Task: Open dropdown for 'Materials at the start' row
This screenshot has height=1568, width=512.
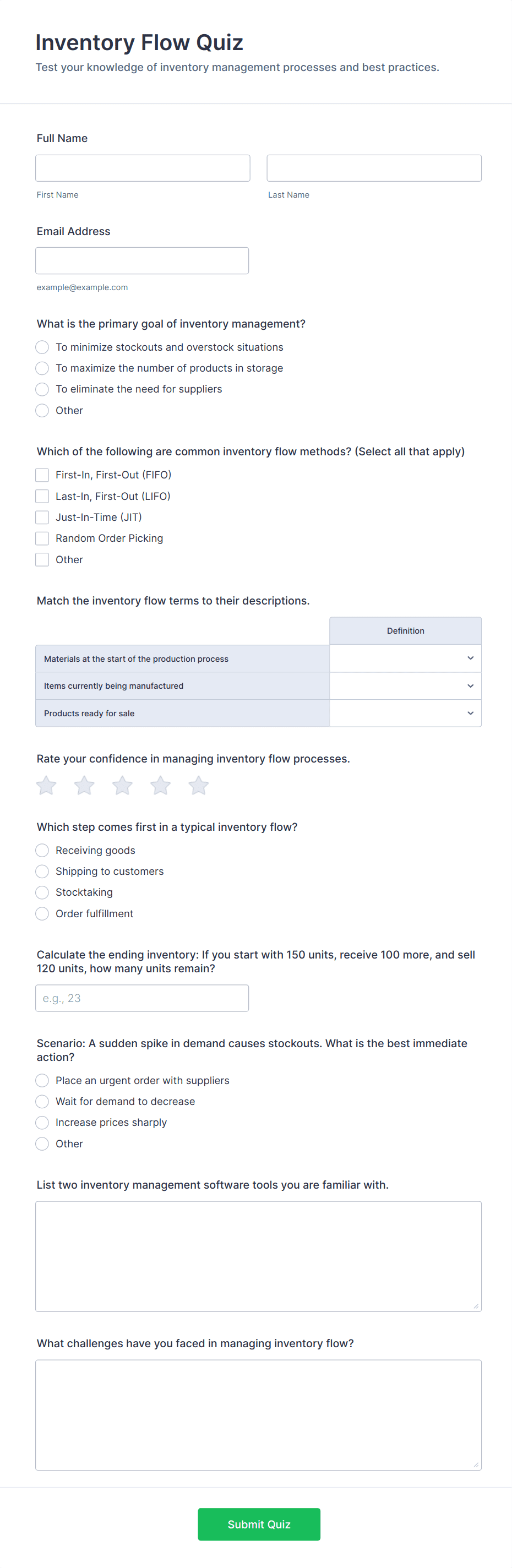Action: tap(405, 658)
